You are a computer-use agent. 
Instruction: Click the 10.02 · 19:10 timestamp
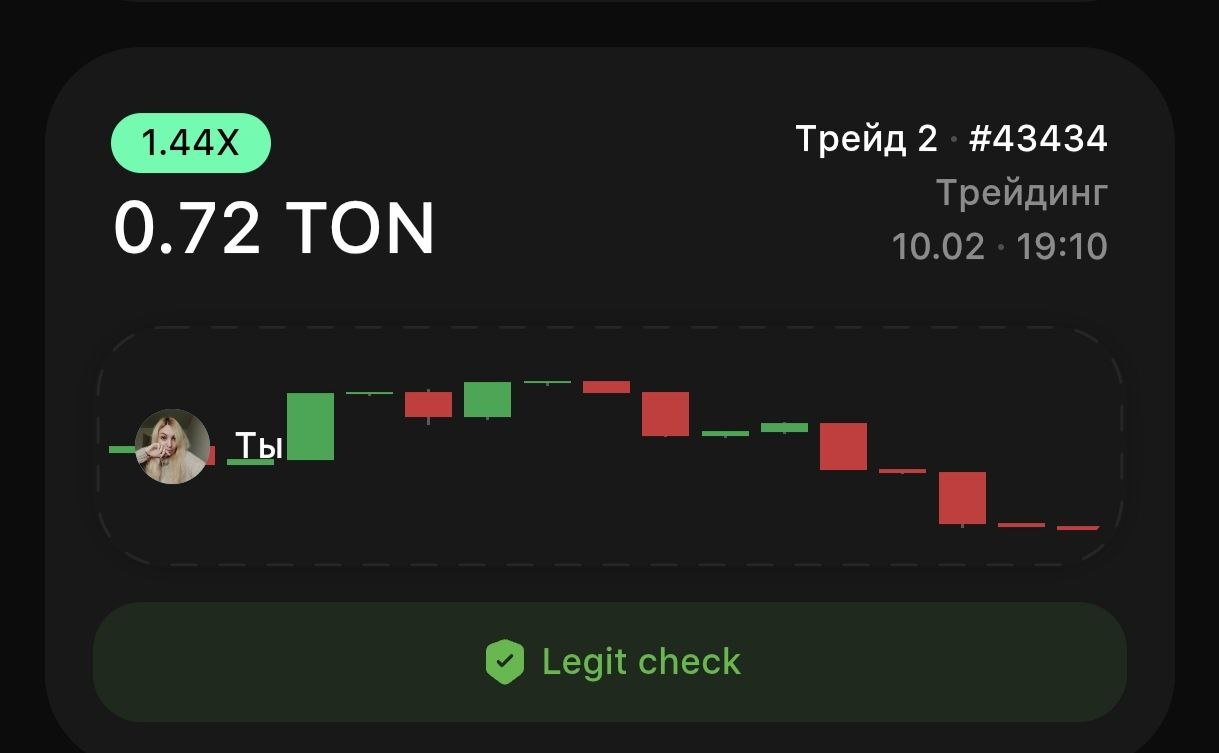(x=999, y=246)
